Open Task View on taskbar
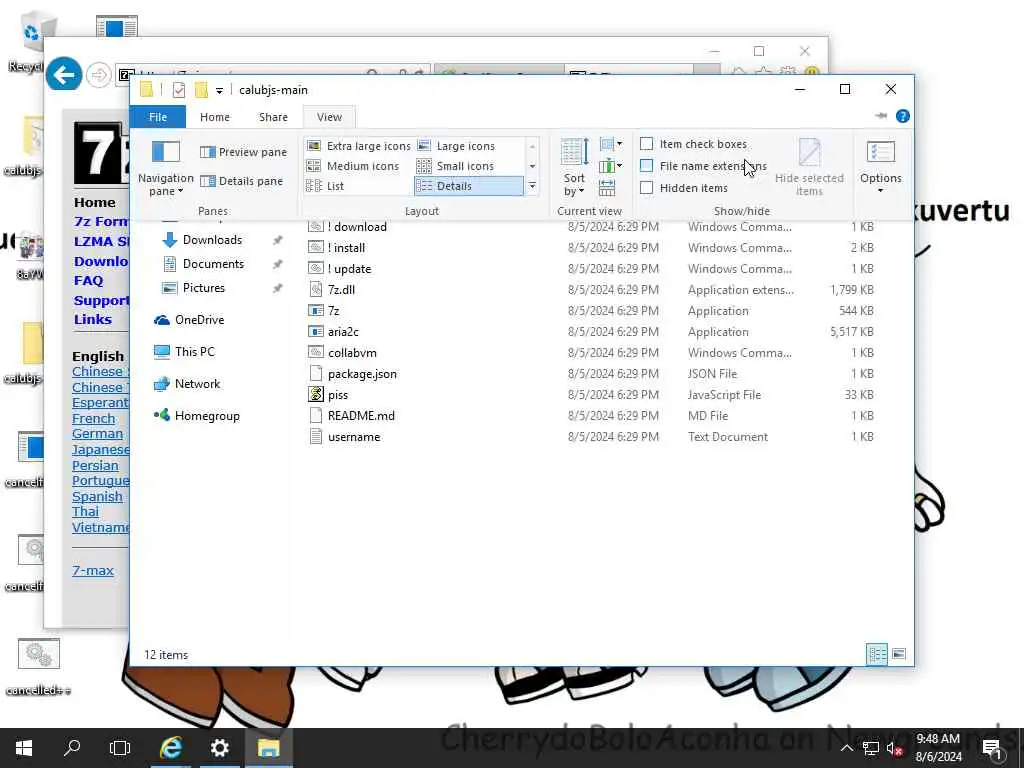Viewport: 1024px width, 768px height. point(120,748)
